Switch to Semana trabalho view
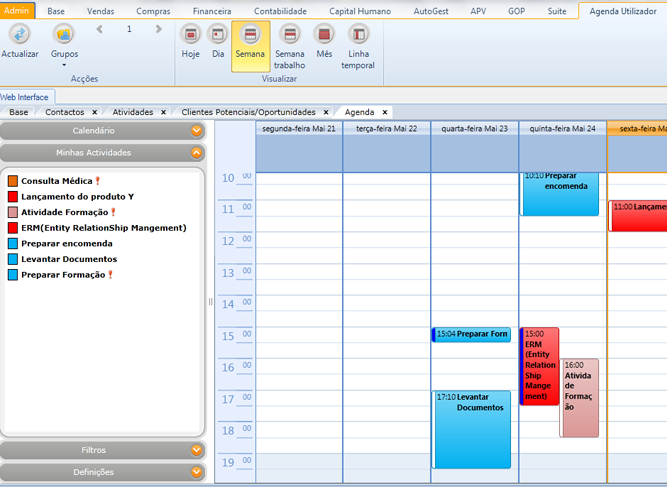The height and width of the screenshot is (488, 667). 289,35
